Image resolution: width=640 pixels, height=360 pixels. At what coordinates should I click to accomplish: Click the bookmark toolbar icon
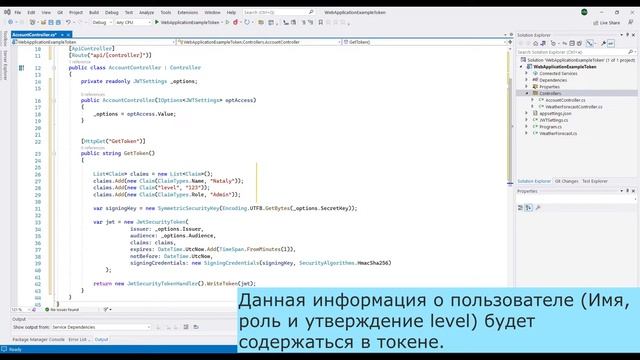coord(321,22)
